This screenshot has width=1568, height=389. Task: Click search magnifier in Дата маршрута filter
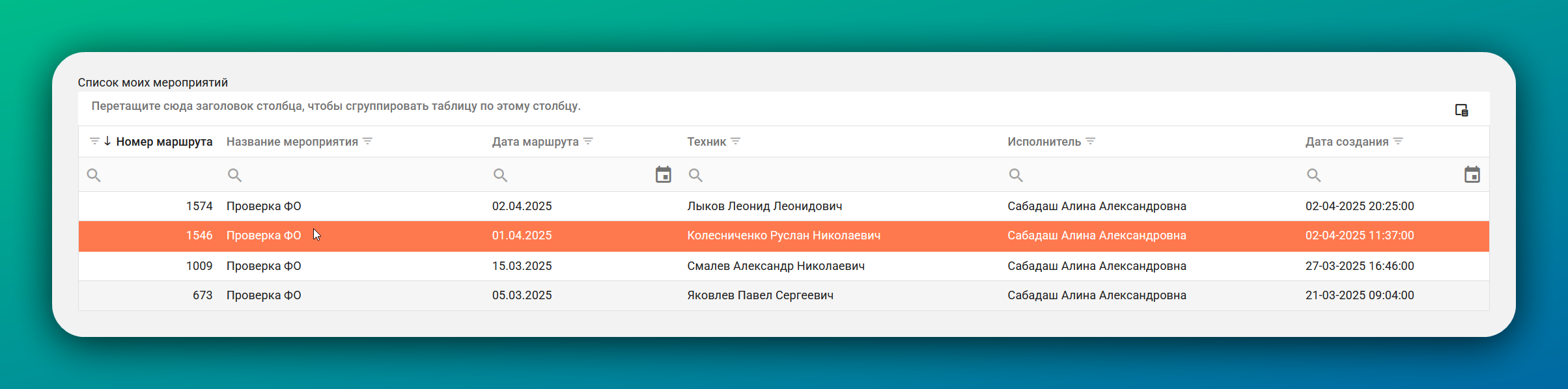[500, 175]
